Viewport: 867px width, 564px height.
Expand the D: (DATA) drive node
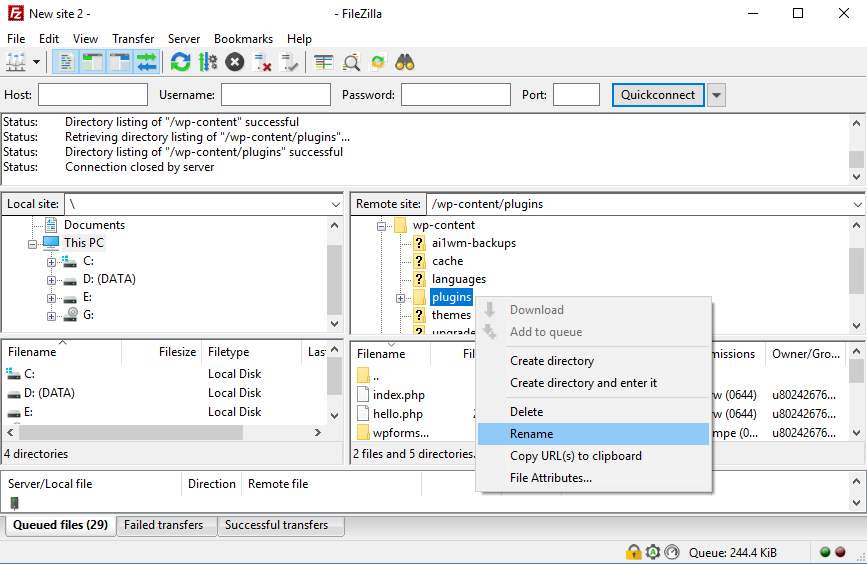click(x=51, y=279)
